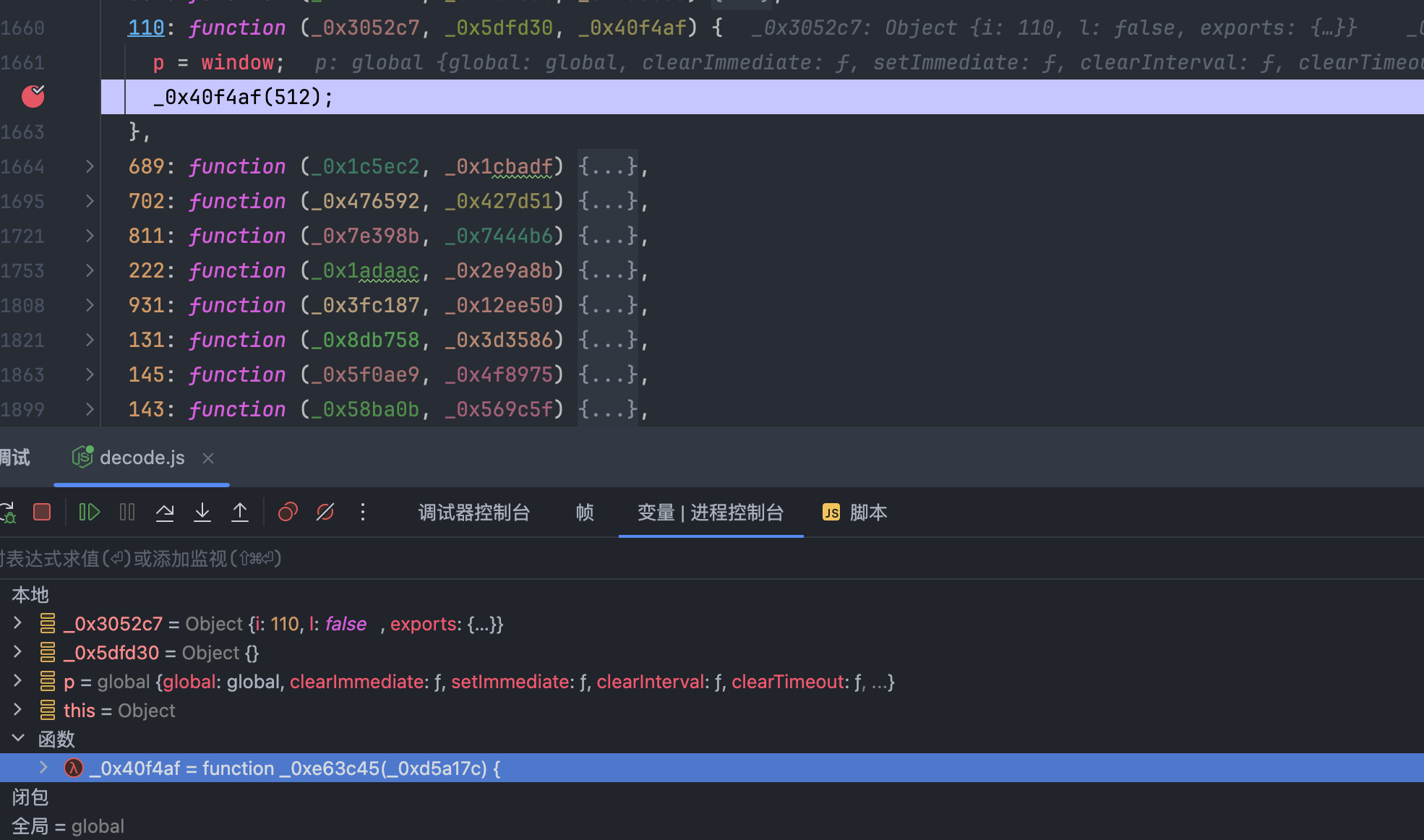Resume program execution
Image resolution: width=1424 pixels, height=840 pixels.
click(89, 513)
